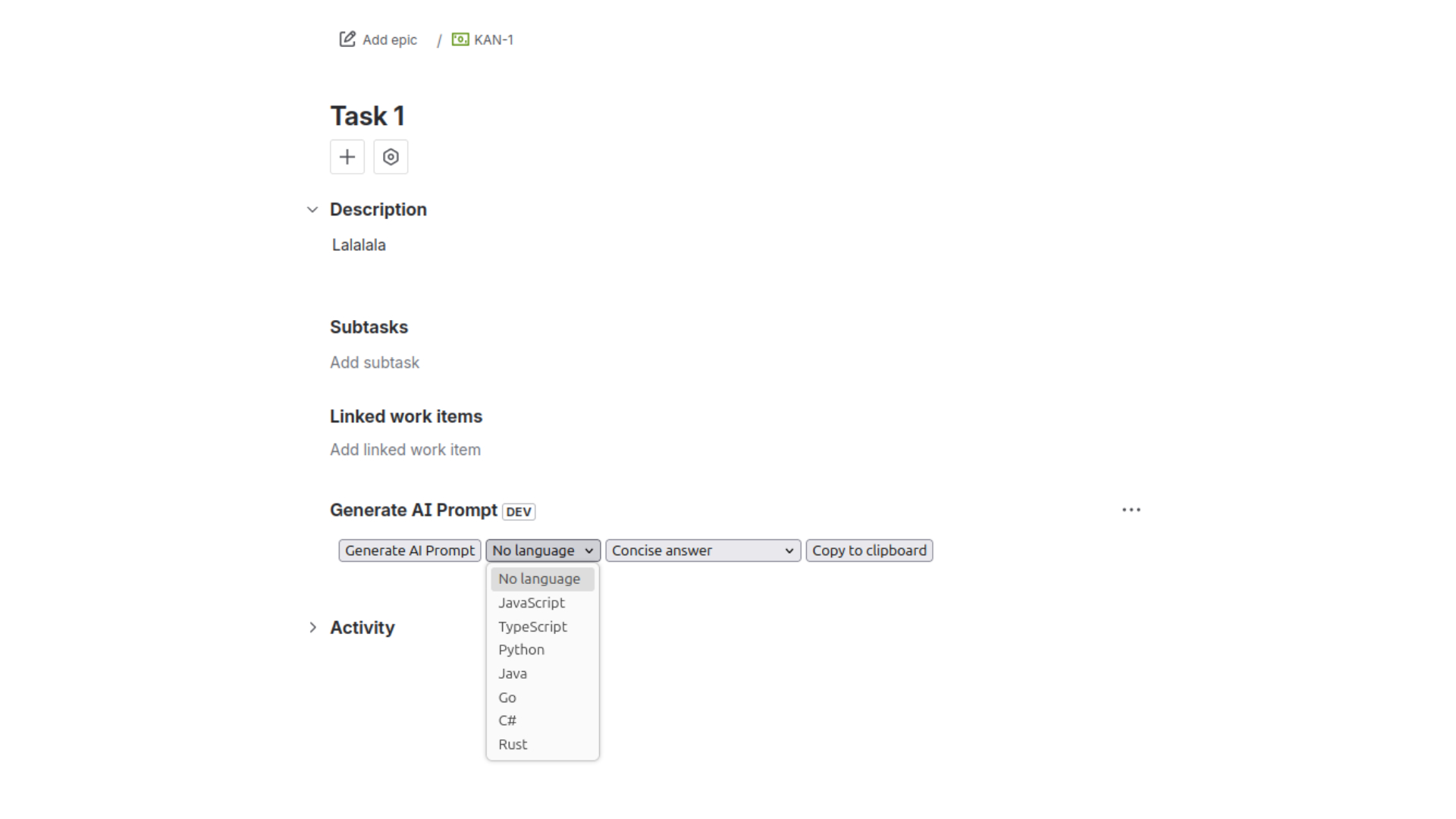1456x819 pixels.
Task: Open the No language dropdown
Action: [x=542, y=550]
